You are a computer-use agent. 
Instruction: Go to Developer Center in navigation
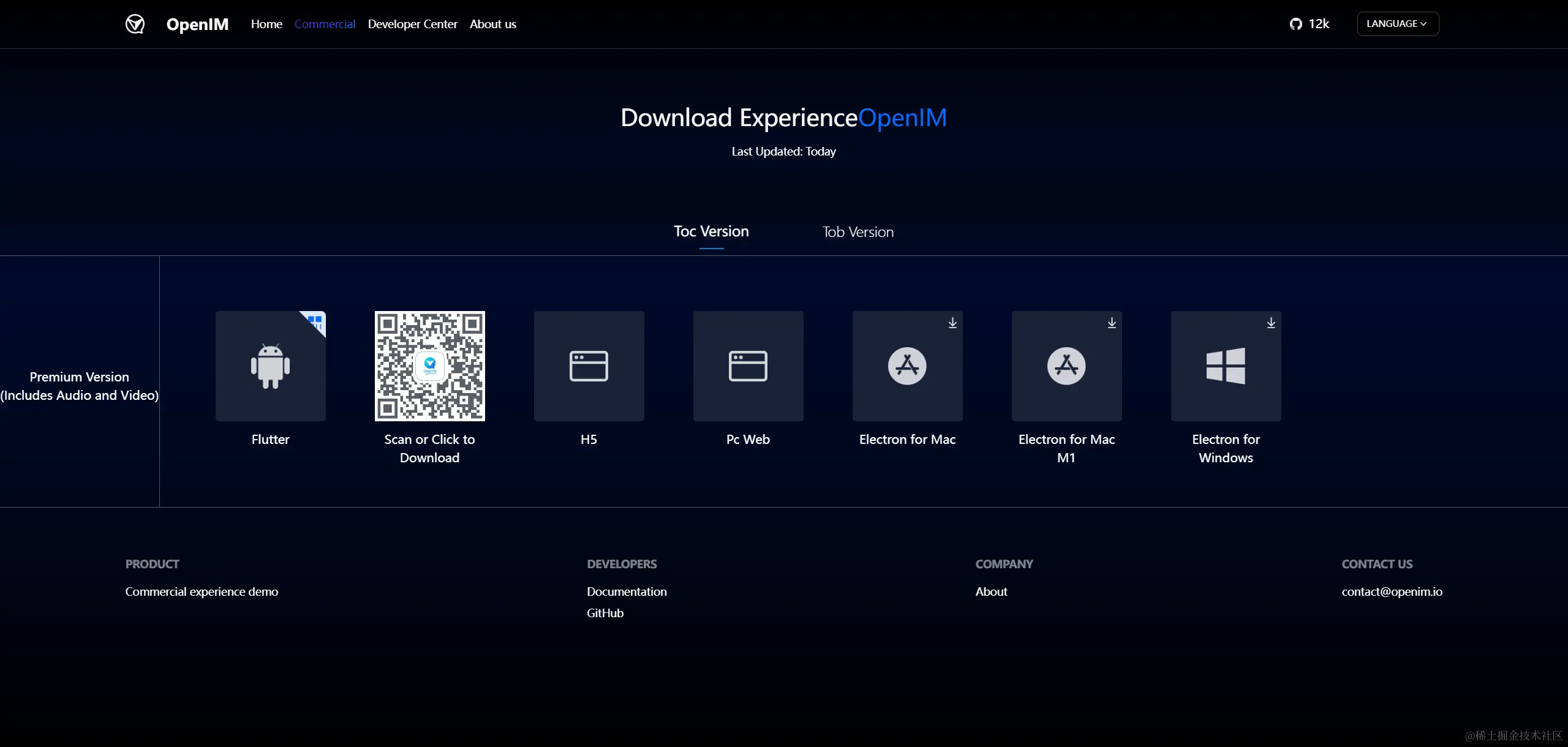click(412, 24)
